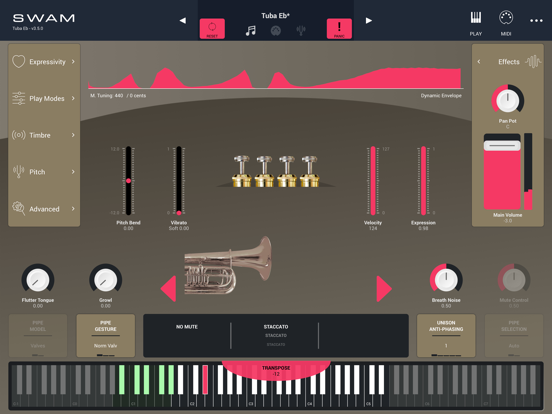This screenshot has width=552, height=414.
Task: Open the music notes preset icon
Action: click(x=250, y=31)
